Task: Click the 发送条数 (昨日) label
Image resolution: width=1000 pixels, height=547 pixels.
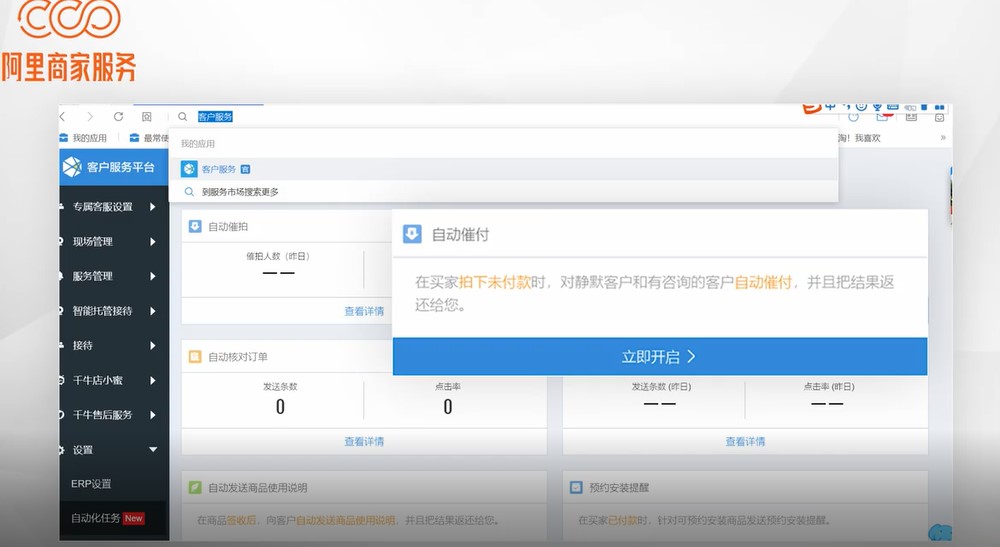Action: pyautogui.click(x=661, y=386)
